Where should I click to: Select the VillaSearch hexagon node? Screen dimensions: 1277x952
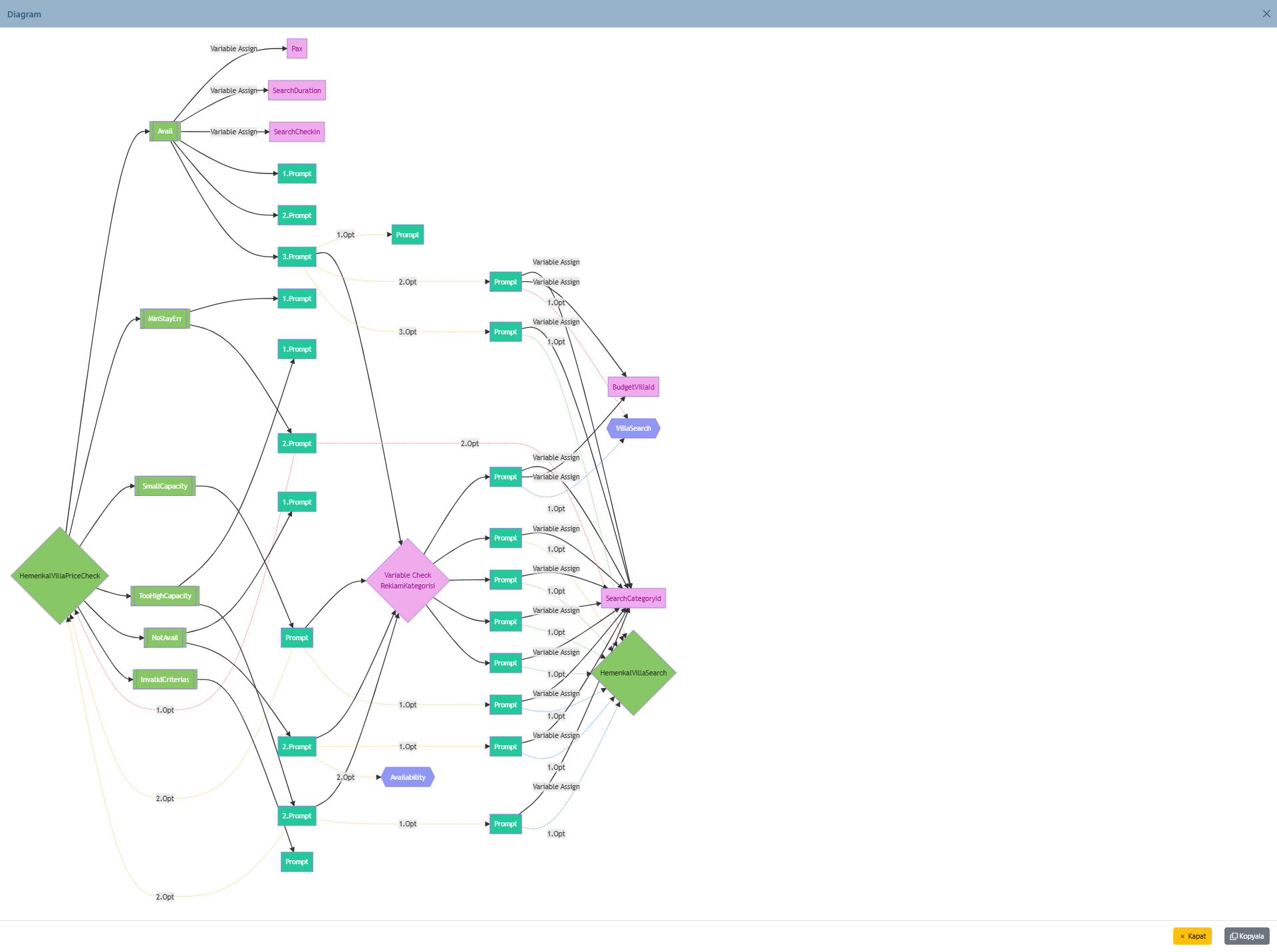pyautogui.click(x=633, y=428)
